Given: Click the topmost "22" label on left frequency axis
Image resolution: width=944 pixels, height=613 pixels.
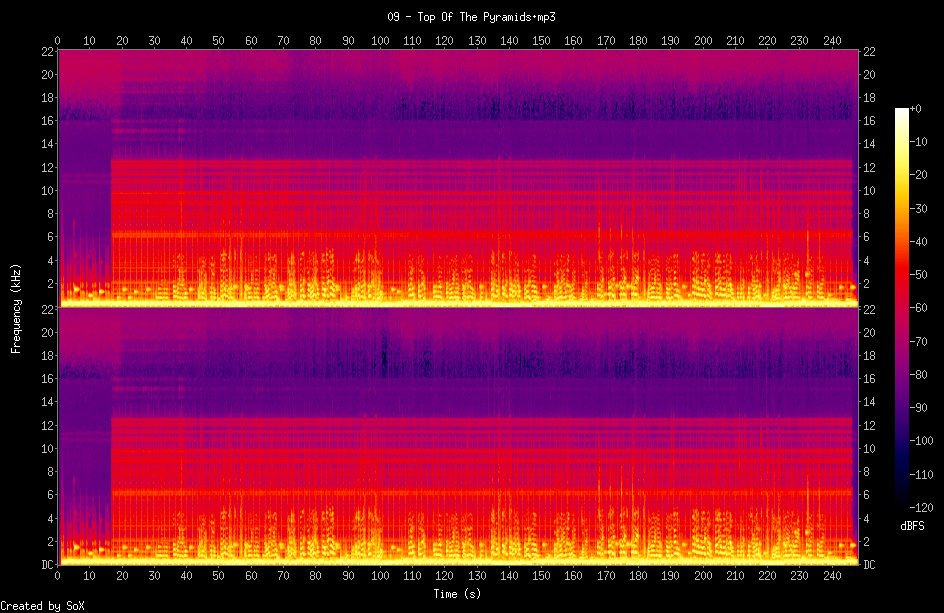Looking at the screenshot, I should pyautogui.click(x=47, y=51).
